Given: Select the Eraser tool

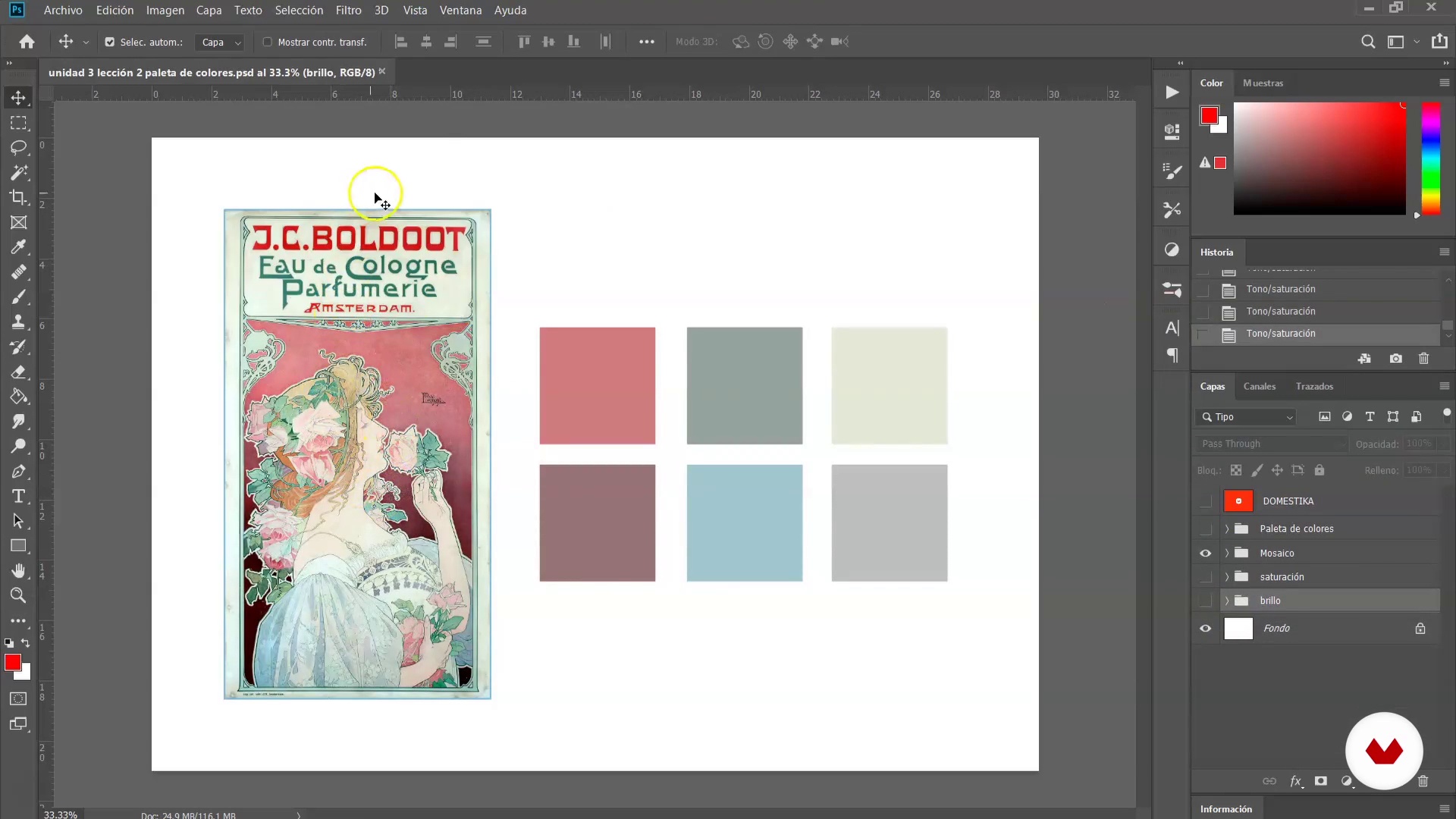Looking at the screenshot, I should click(18, 372).
